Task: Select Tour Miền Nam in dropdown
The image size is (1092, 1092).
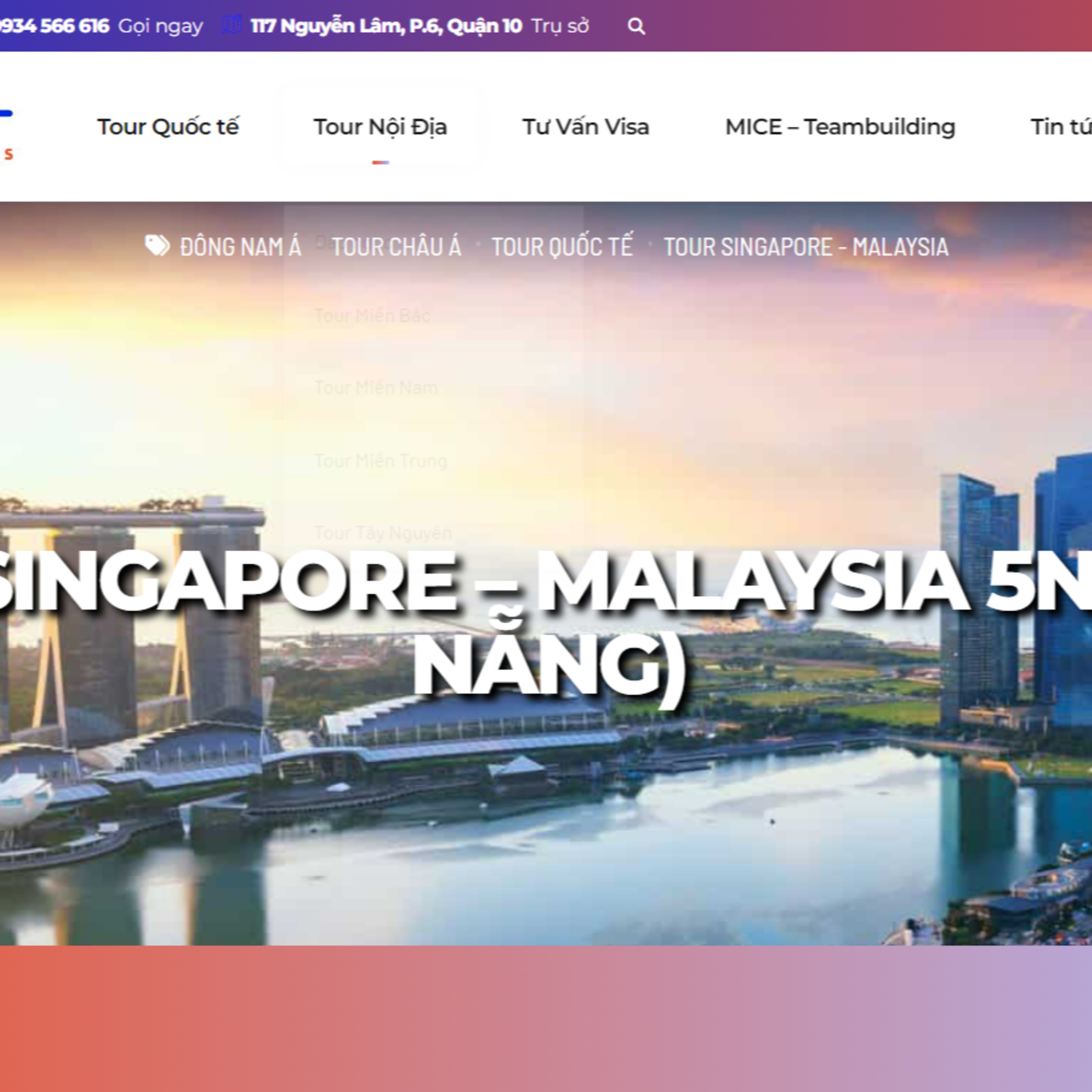Action: pyautogui.click(x=376, y=388)
